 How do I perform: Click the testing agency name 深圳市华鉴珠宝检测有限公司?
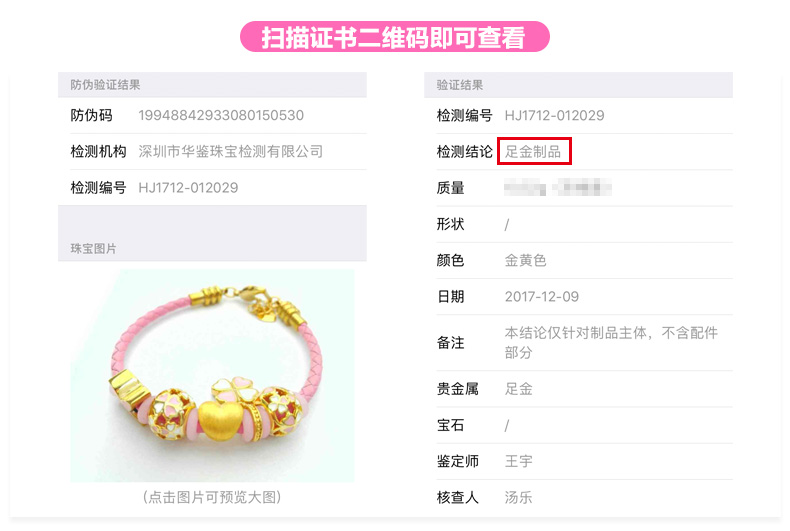coord(231,152)
